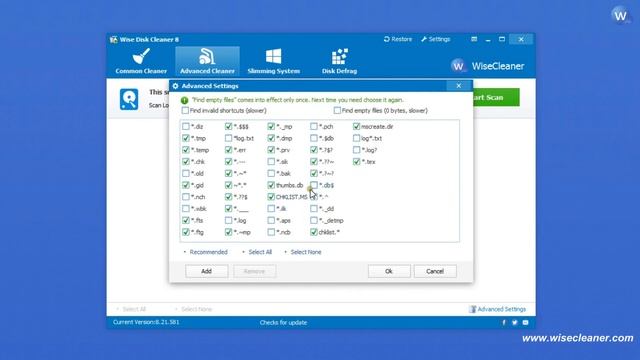The height and width of the screenshot is (360, 640).
Task: Toggle the *.$$$ checkbox
Action: [x=229, y=127]
